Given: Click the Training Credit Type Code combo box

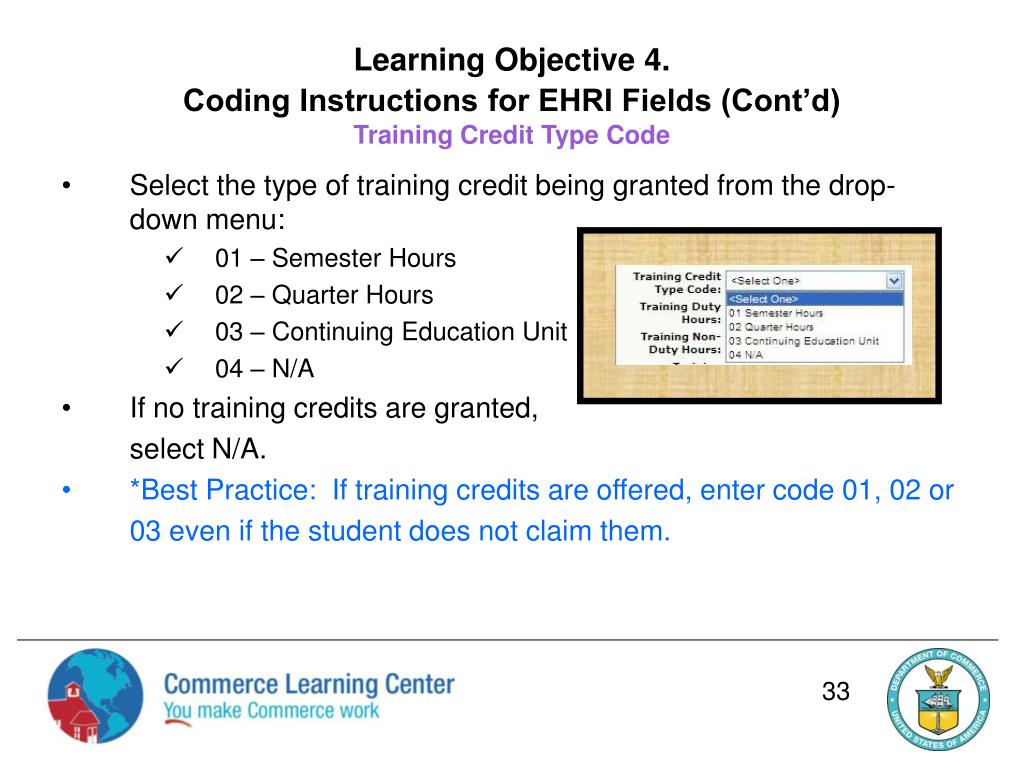Looking at the screenshot, I should tap(806, 281).
